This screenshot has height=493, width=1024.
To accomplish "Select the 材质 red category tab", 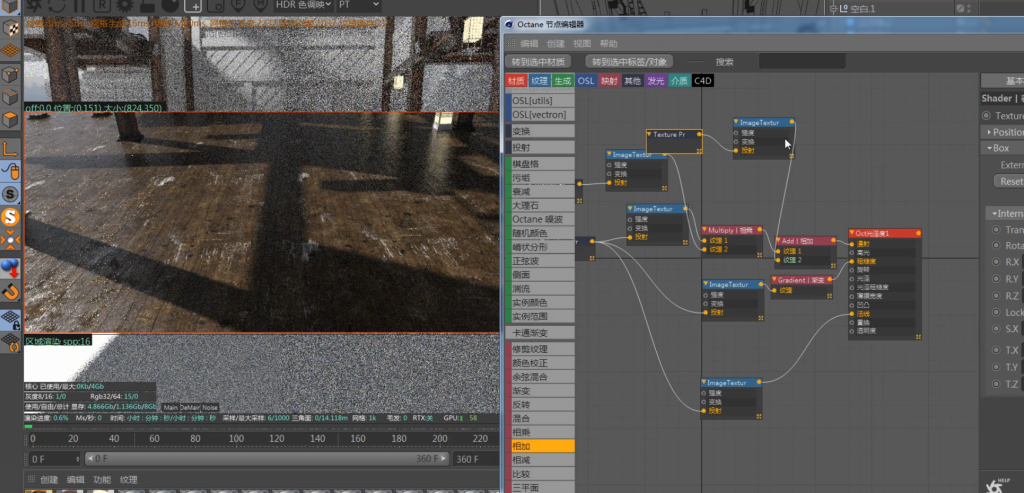I will pos(516,81).
